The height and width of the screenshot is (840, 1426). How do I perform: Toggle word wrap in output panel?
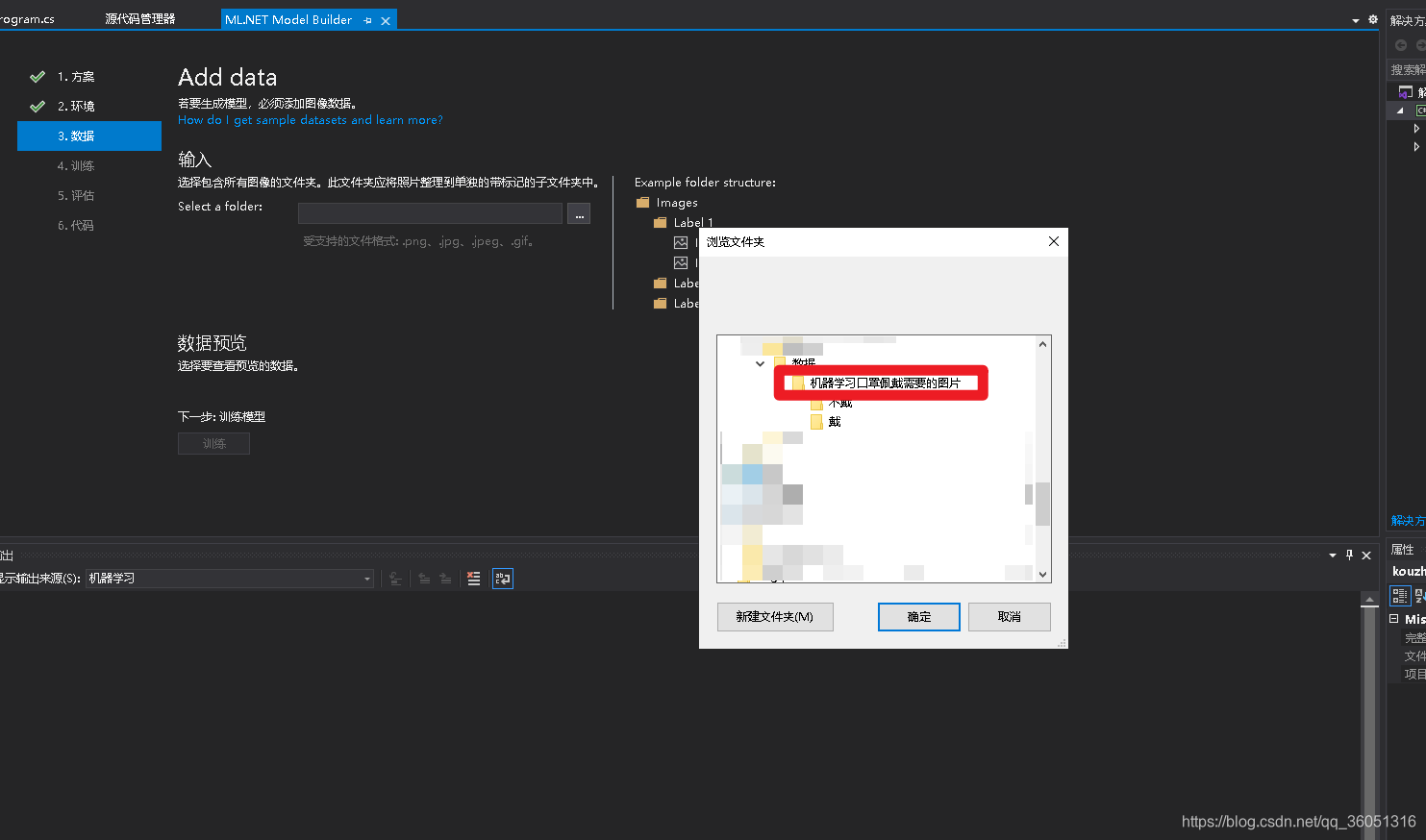point(503,579)
